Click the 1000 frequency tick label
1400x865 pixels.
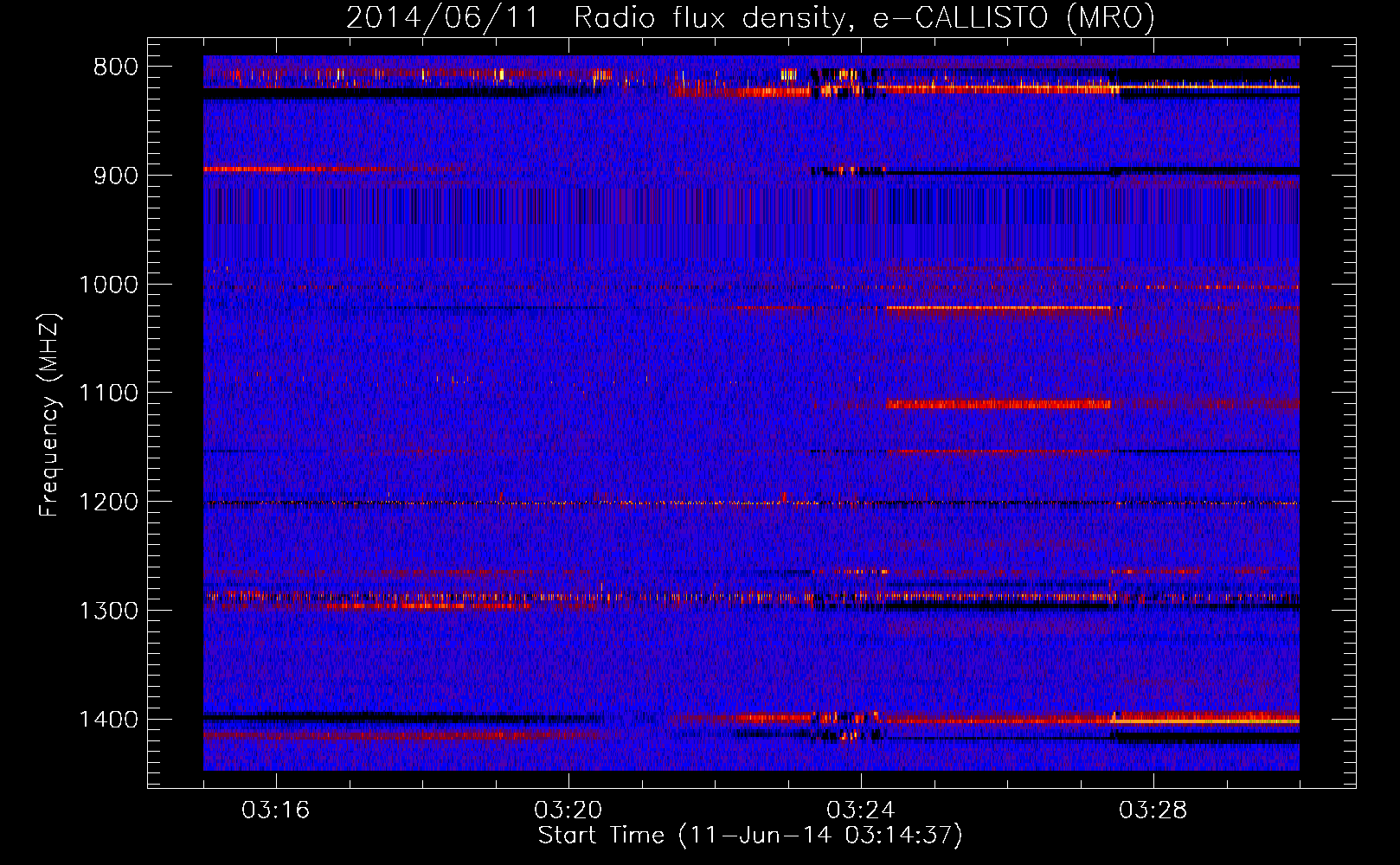[x=108, y=285]
